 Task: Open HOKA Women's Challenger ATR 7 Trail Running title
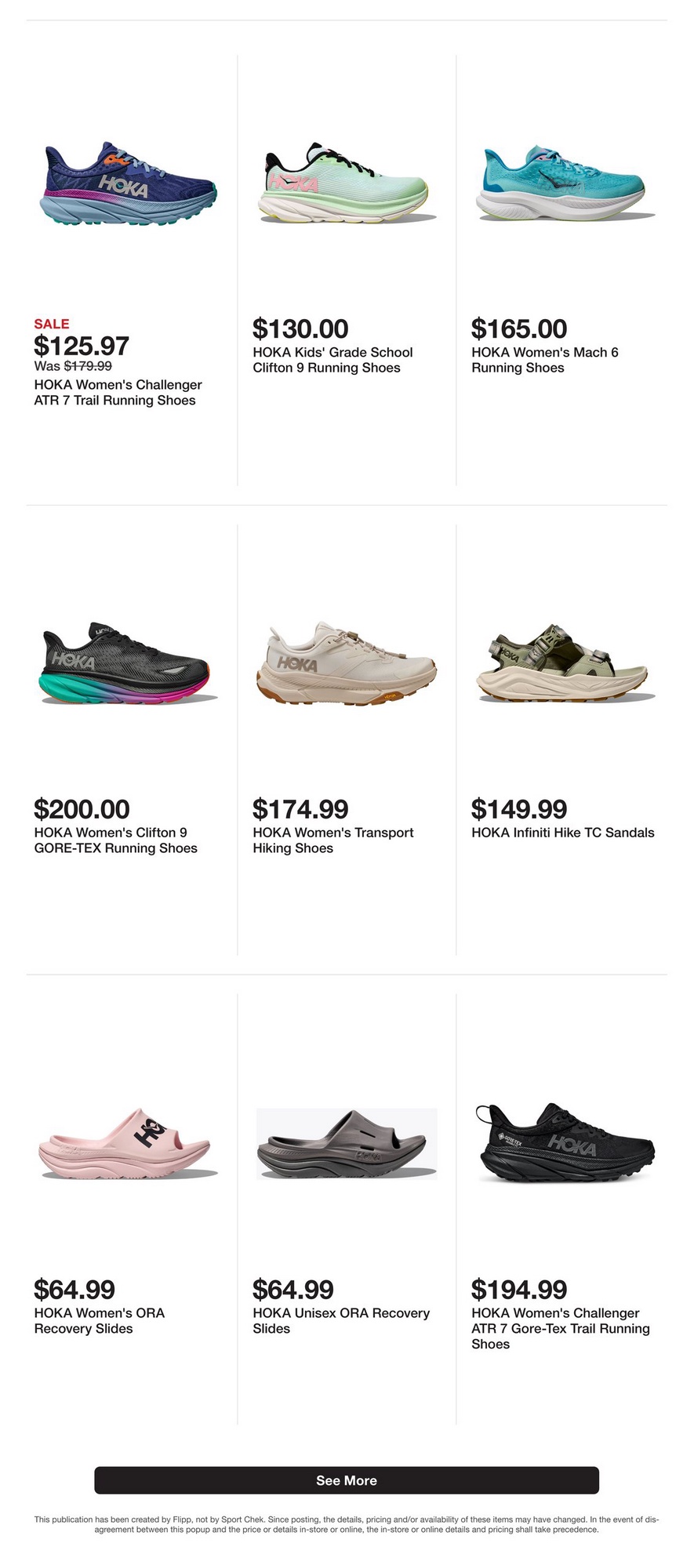(x=118, y=393)
